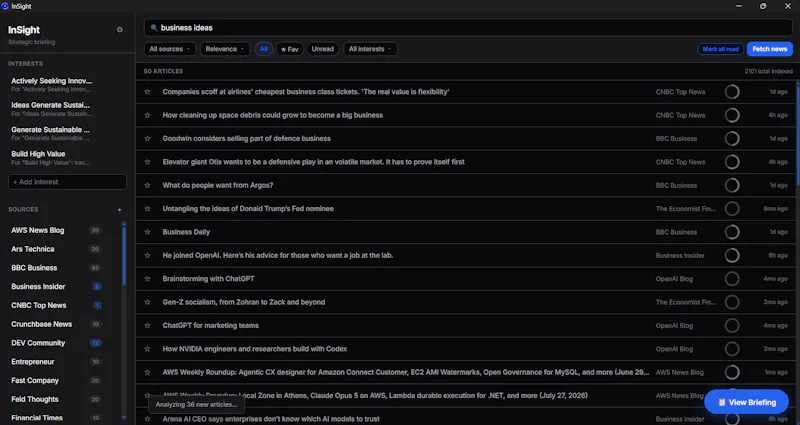Star the Arena AI CEO article
The image size is (800, 425).
click(x=147, y=419)
